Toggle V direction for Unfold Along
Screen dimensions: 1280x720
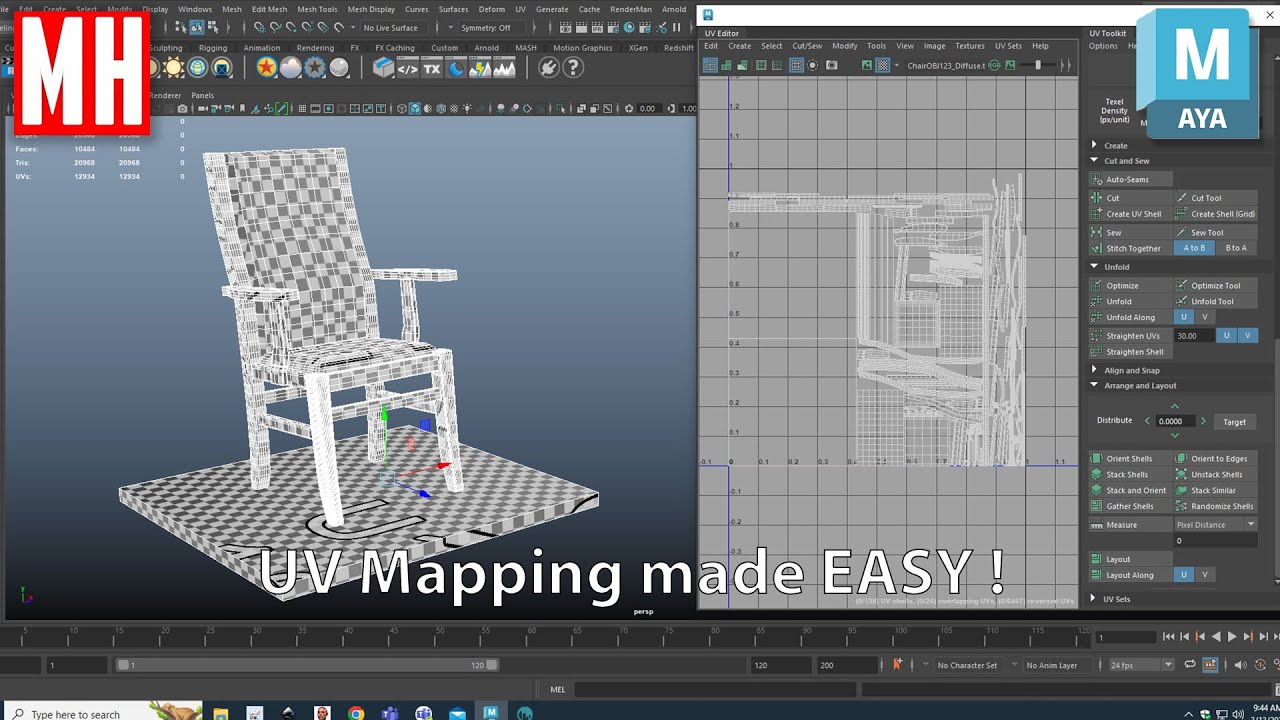(x=1204, y=317)
